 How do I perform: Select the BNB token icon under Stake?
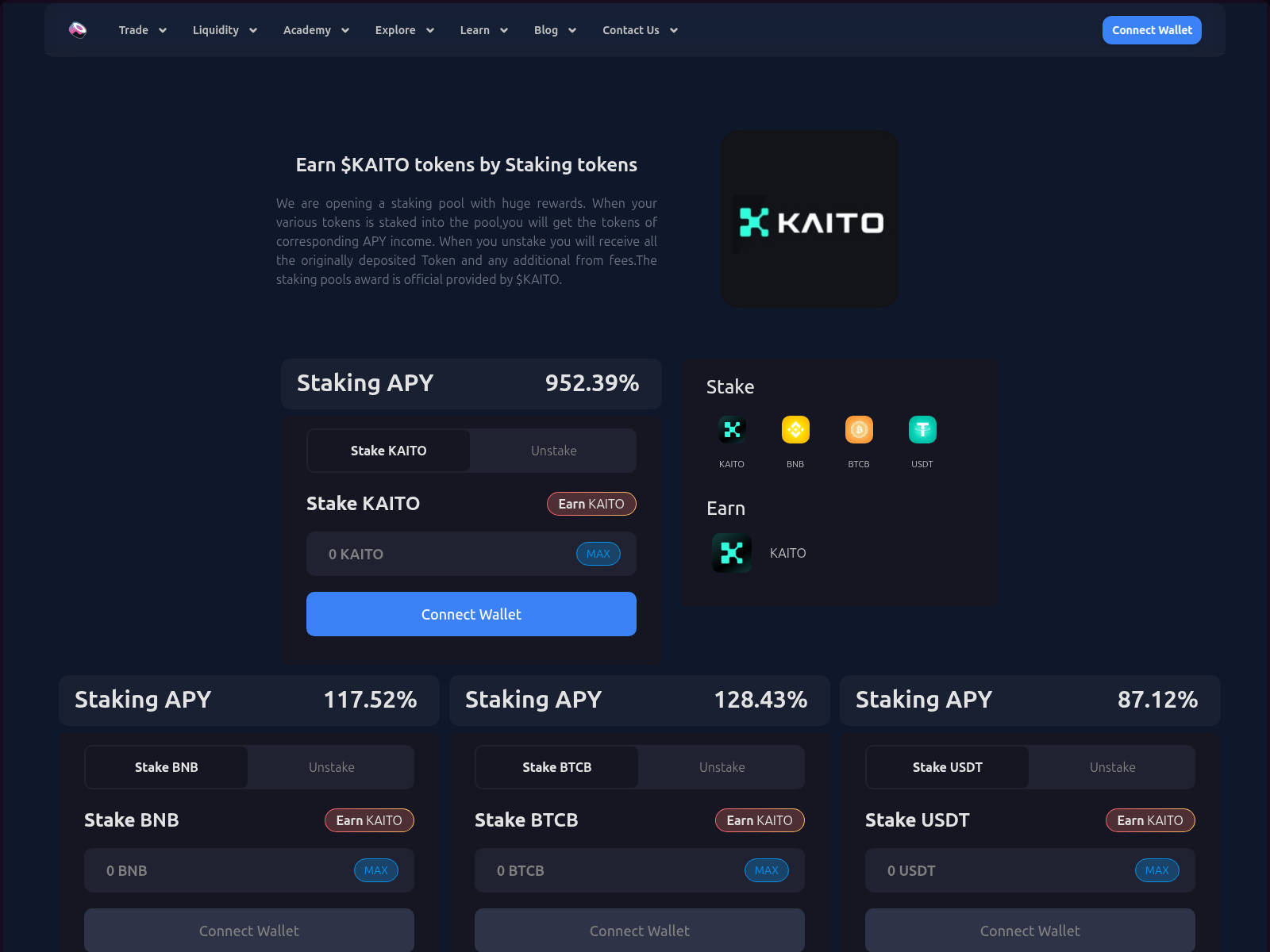pos(795,430)
